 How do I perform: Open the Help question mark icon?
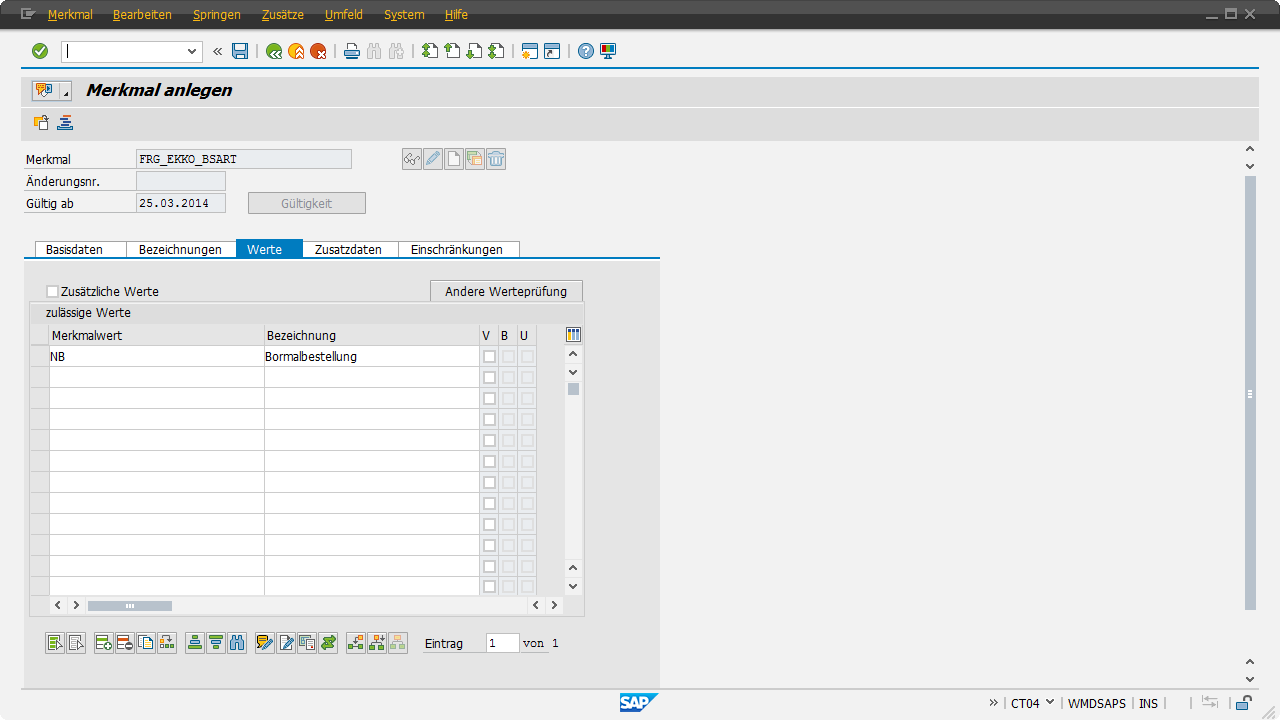pyautogui.click(x=586, y=51)
